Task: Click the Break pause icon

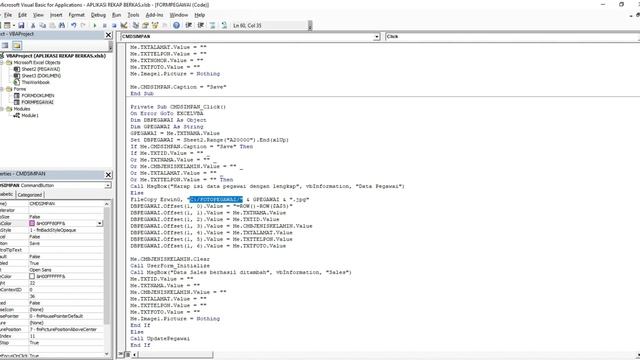Action: [x=104, y=25]
